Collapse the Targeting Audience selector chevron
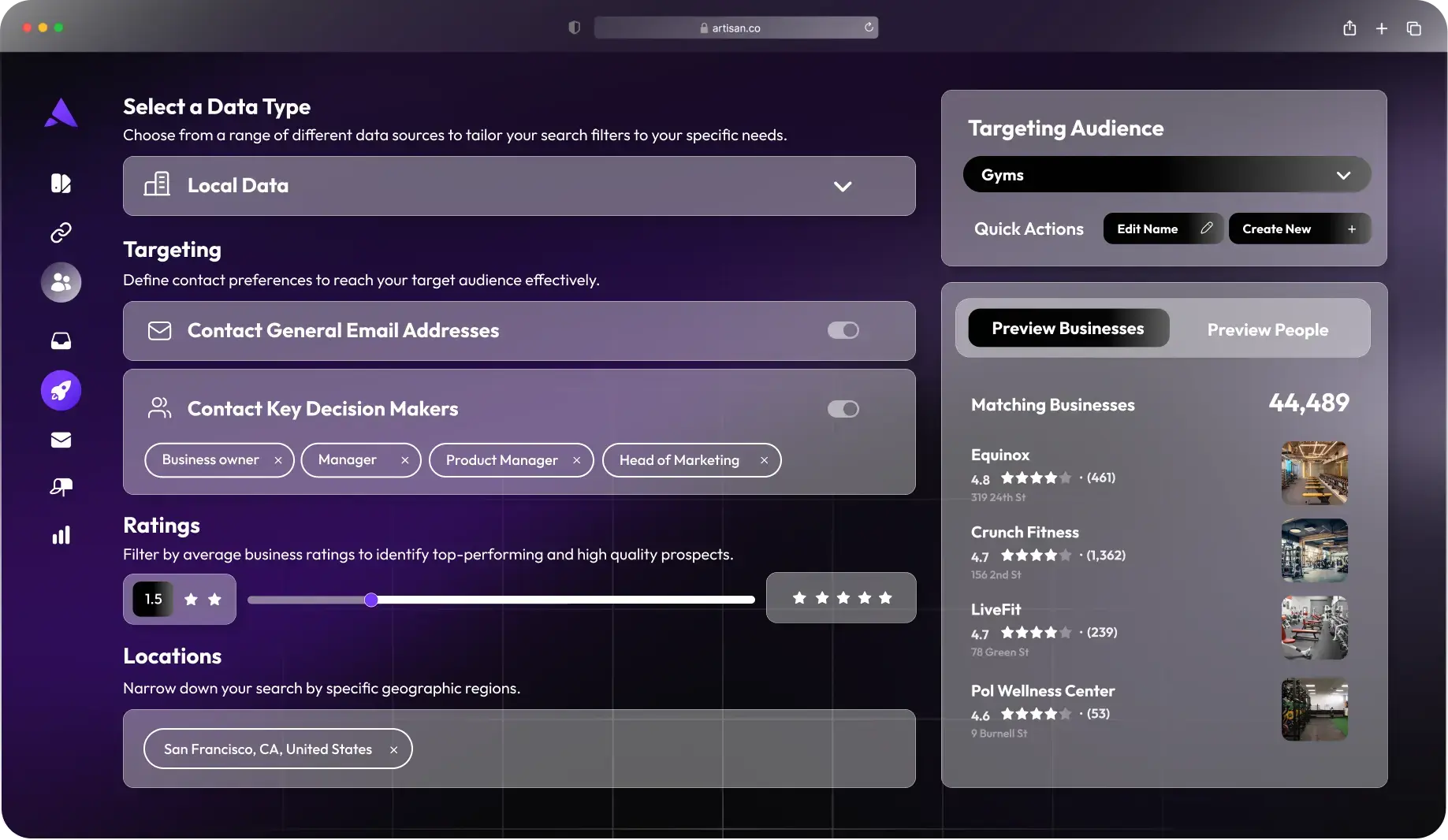 pyautogui.click(x=1344, y=174)
